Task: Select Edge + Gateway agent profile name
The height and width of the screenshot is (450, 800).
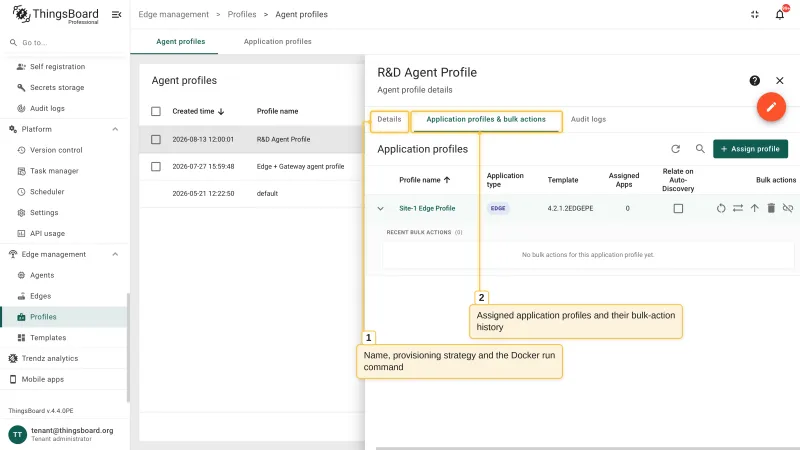Action: (x=301, y=166)
